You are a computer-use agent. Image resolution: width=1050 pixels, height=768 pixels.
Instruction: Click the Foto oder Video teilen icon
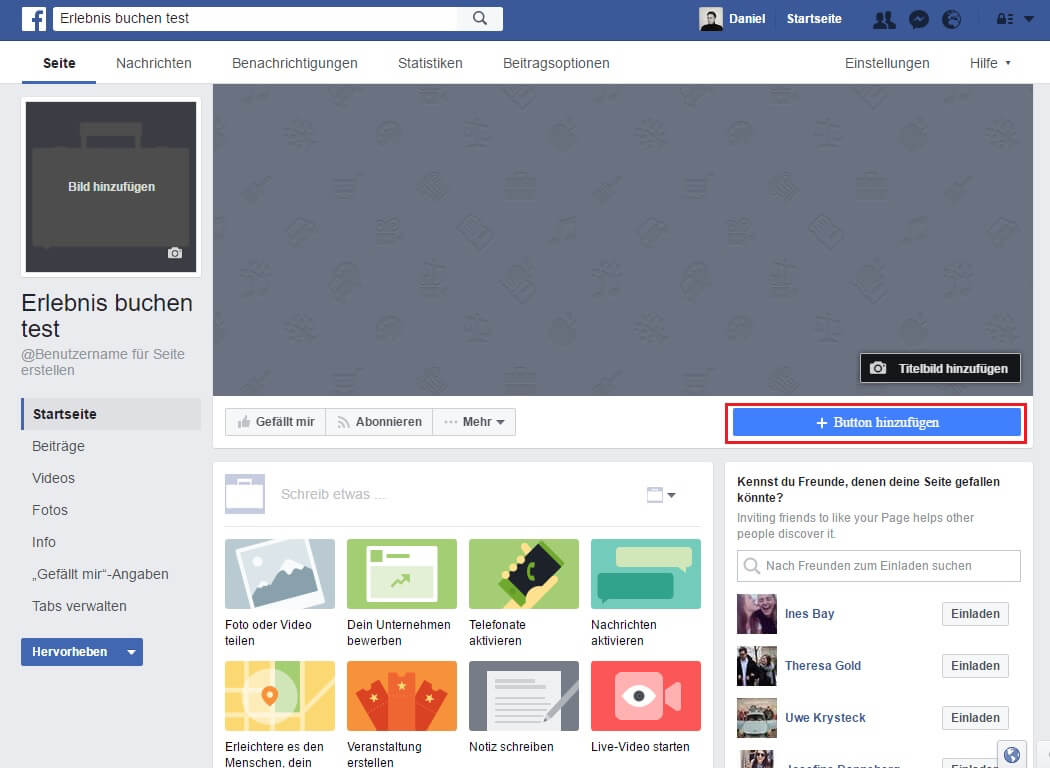click(280, 574)
